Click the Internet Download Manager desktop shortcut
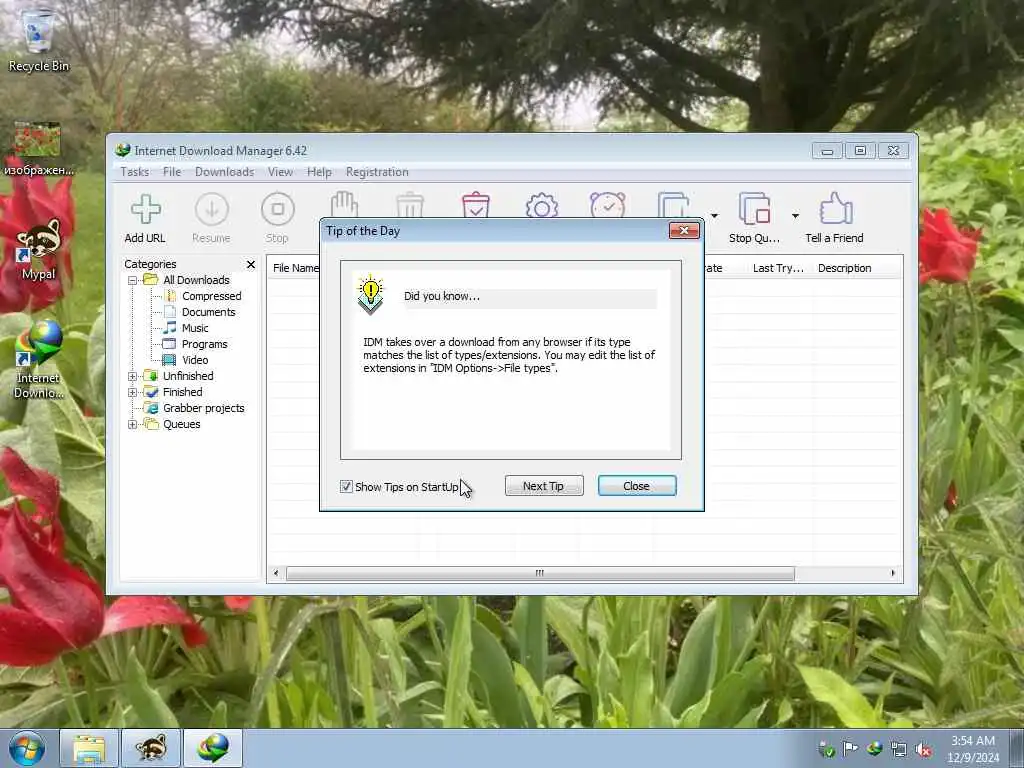This screenshot has width=1024, height=768. point(38,359)
